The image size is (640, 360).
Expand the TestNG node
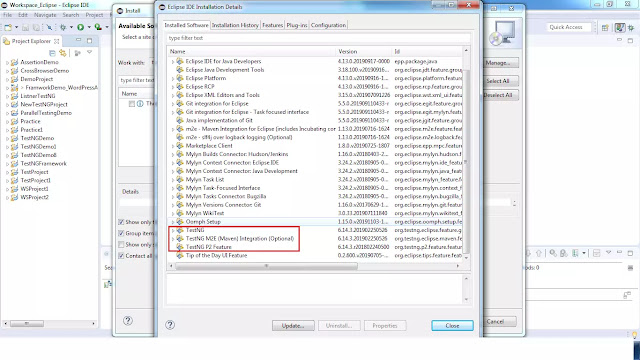point(173,230)
